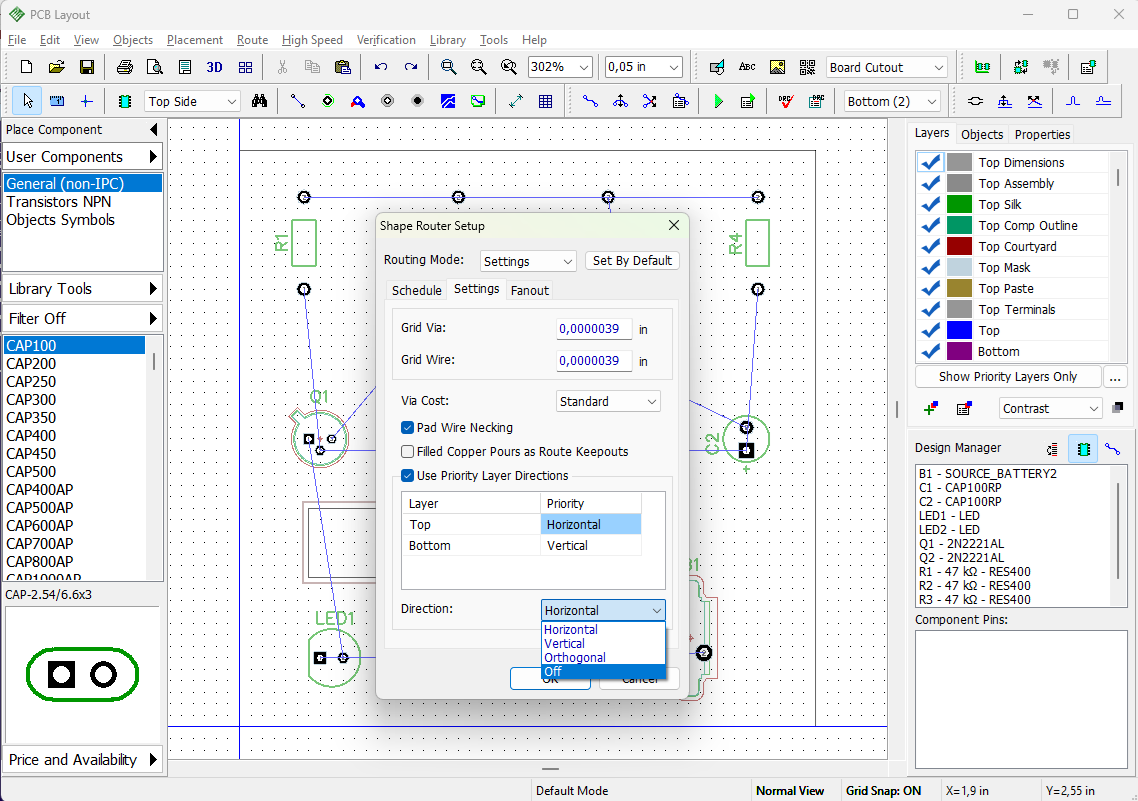Click Filter Off button

pos(82,319)
